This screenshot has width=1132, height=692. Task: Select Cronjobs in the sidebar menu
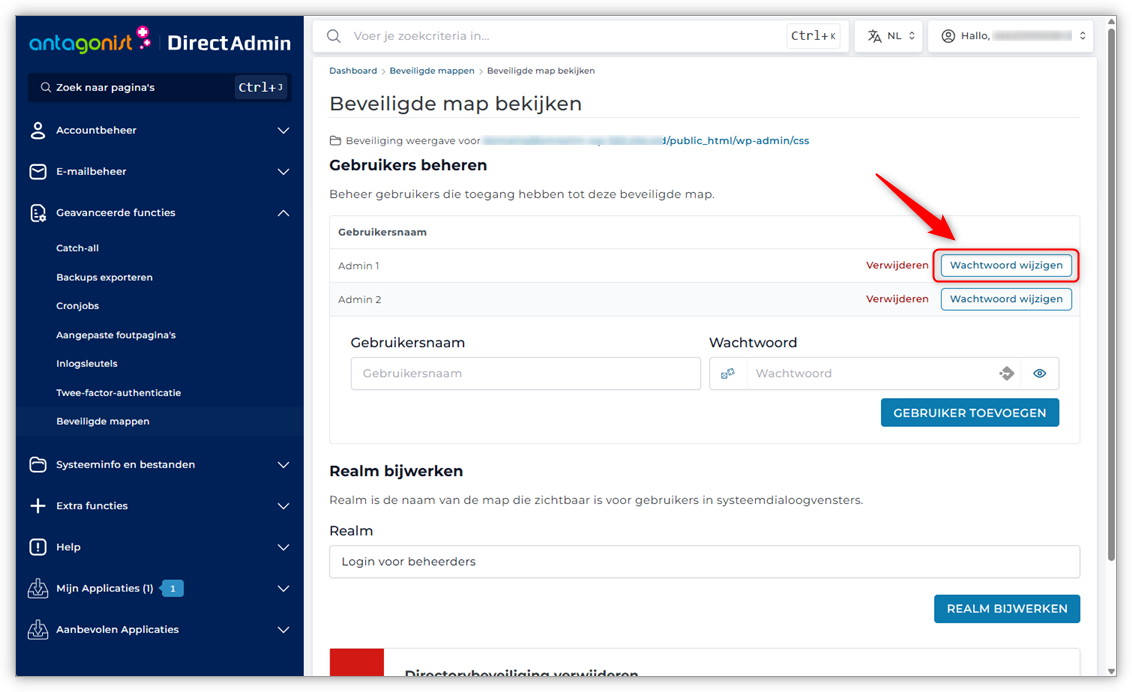pos(77,306)
